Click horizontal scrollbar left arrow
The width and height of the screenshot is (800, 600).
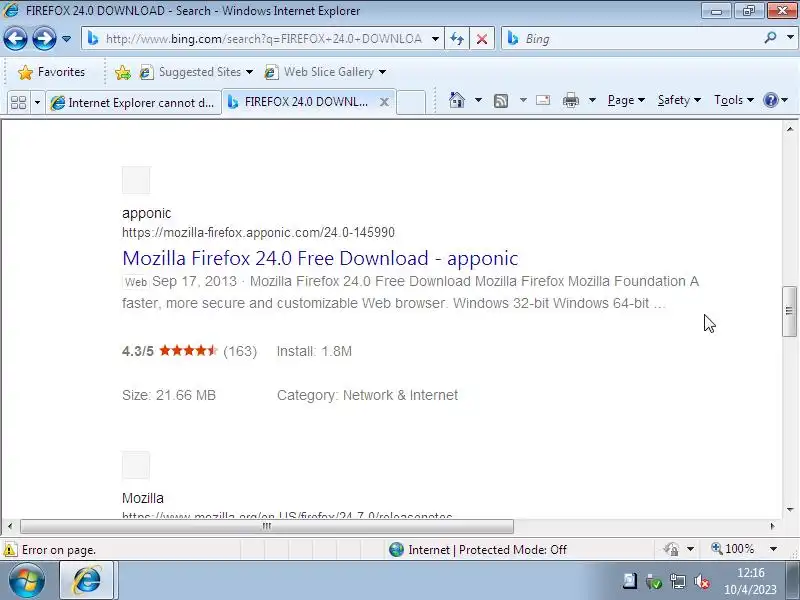coord(10,526)
